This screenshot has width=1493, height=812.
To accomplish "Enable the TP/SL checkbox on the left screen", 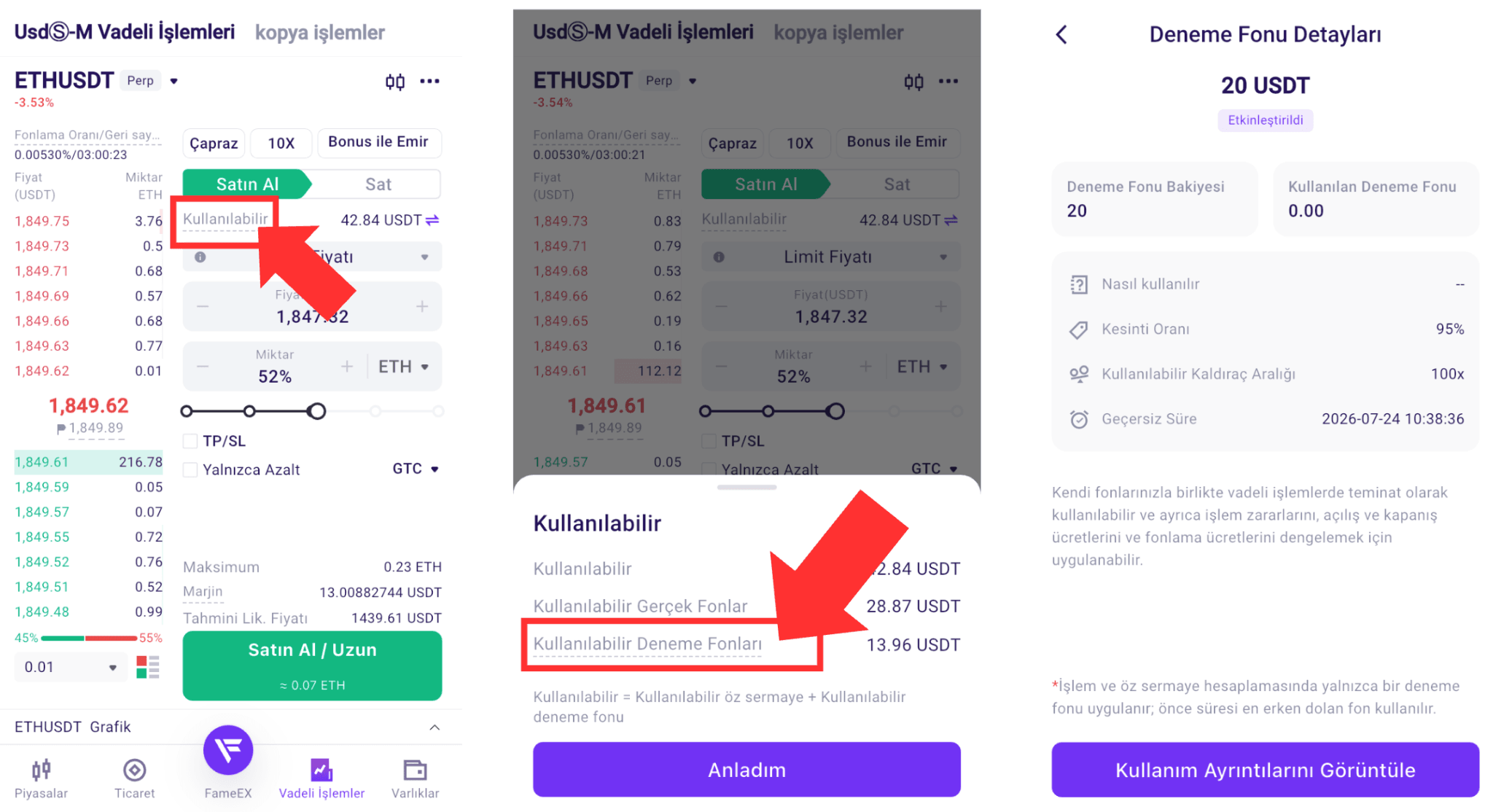I will pos(190,441).
